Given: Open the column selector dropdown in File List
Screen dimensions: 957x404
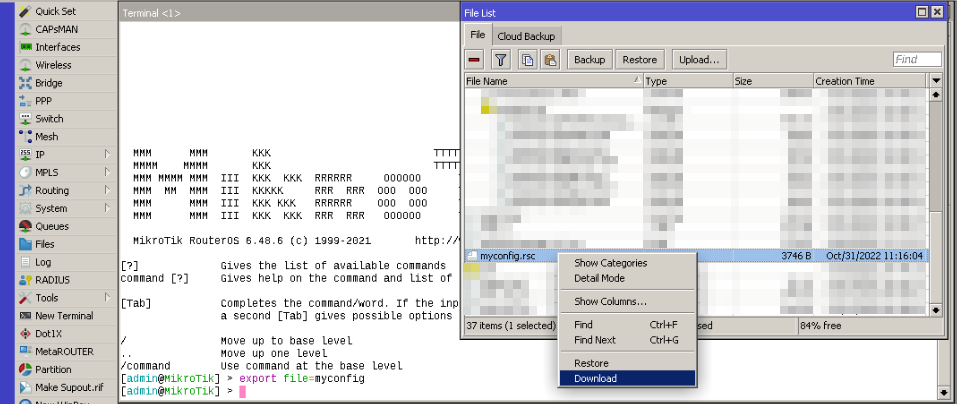Looking at the screenshot, I should pos(937,81).
